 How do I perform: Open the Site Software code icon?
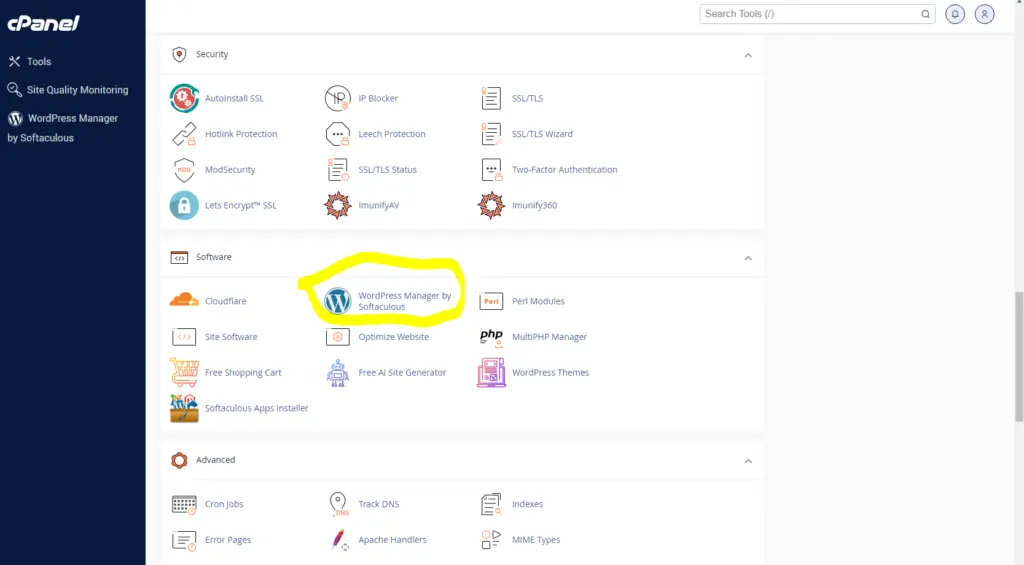click(184, 337)
